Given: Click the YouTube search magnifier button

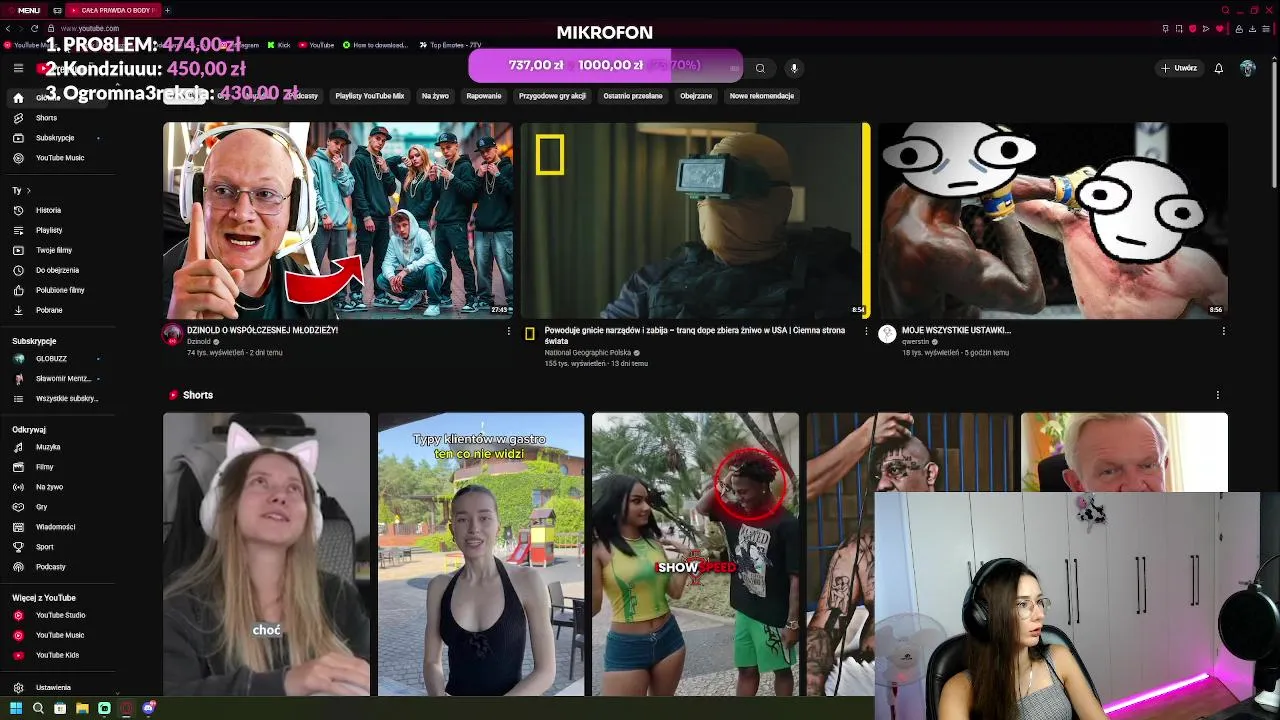Looking at the screenshot, I should (x=760, y=68).
